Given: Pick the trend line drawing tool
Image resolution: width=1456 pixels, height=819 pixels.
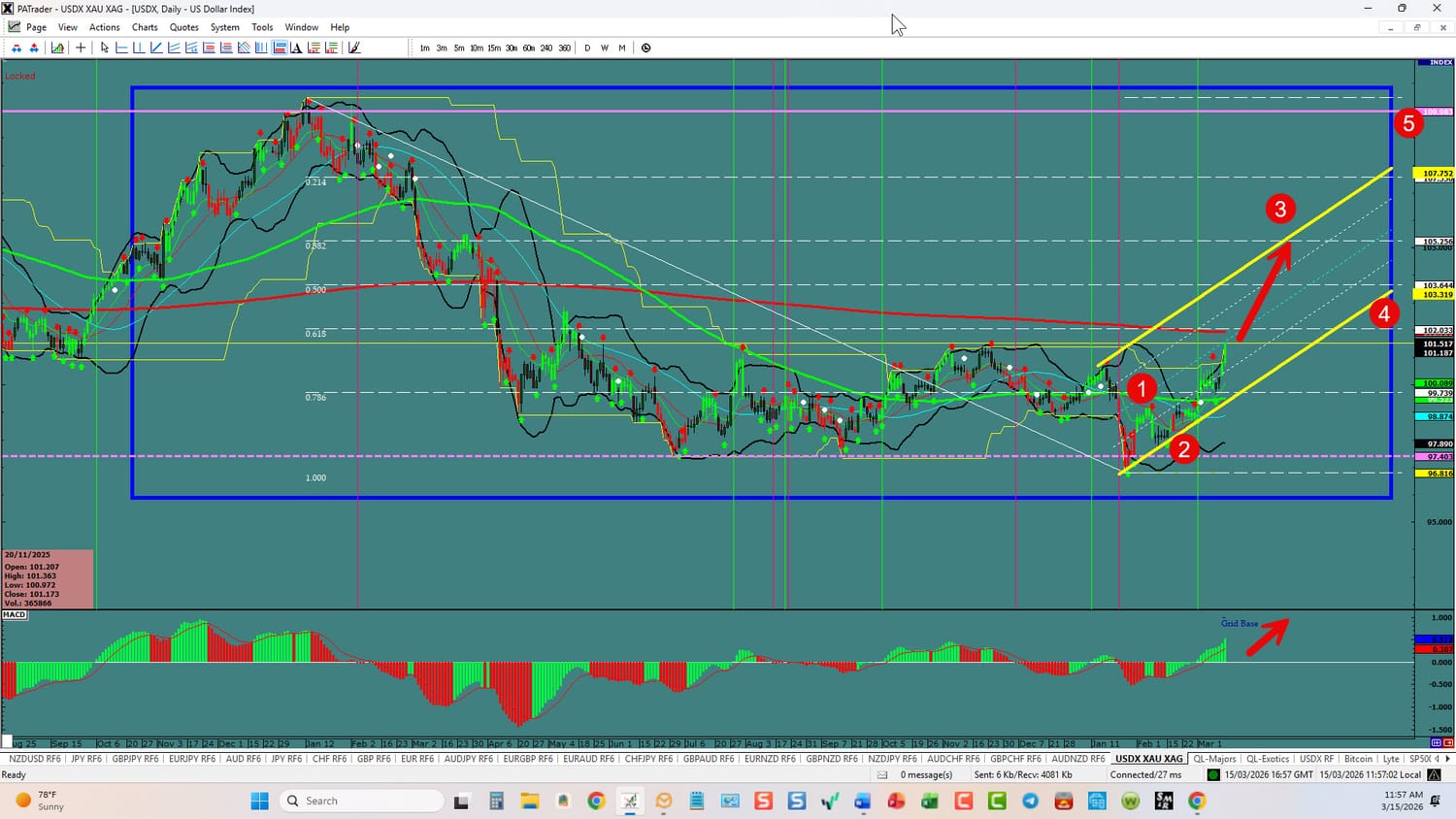Looking at the screenshot, I should click(156, 48).
